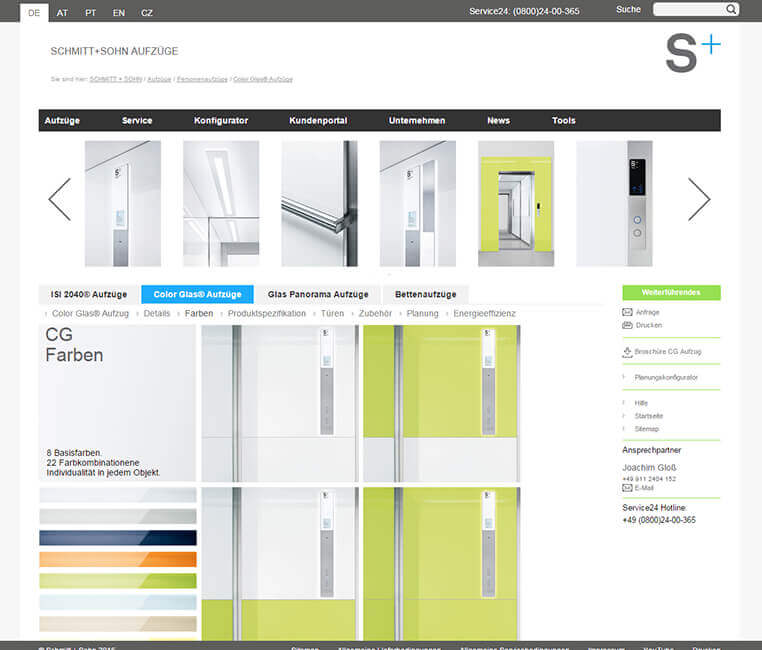Show previous carousel images with left arrow
The height and width of the screenshot is (650, 762).
point(60,199)
